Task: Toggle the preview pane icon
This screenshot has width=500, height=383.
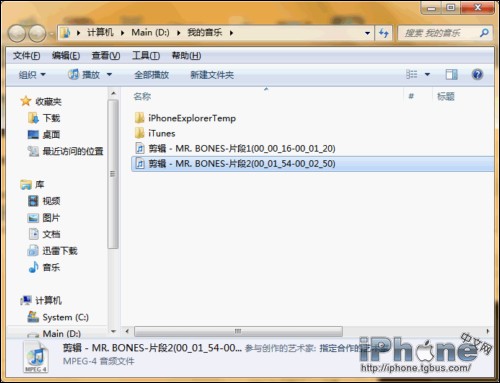Action: (x=452, y=74)
